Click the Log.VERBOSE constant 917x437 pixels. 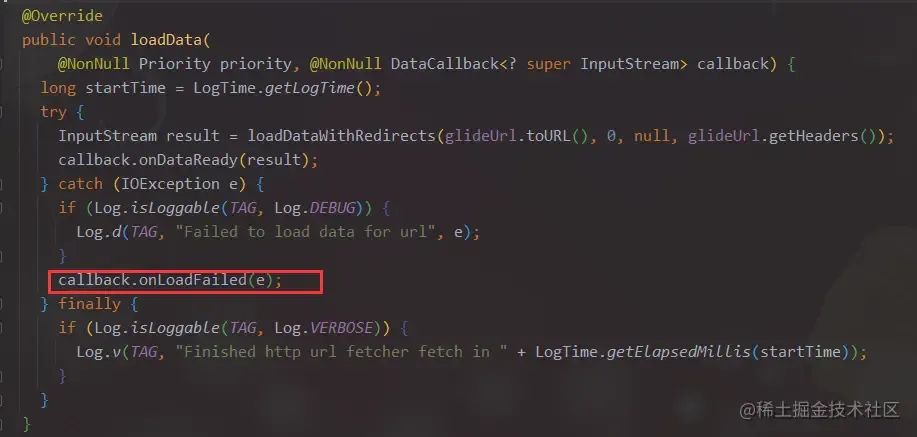[323, 328]
